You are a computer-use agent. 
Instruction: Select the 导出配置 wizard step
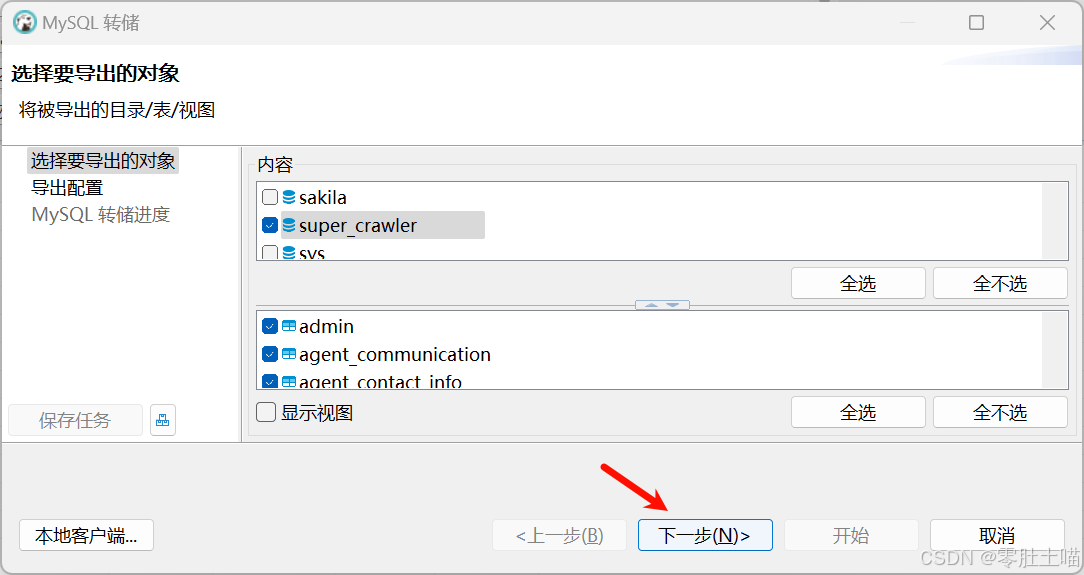(x=67, y=188)
